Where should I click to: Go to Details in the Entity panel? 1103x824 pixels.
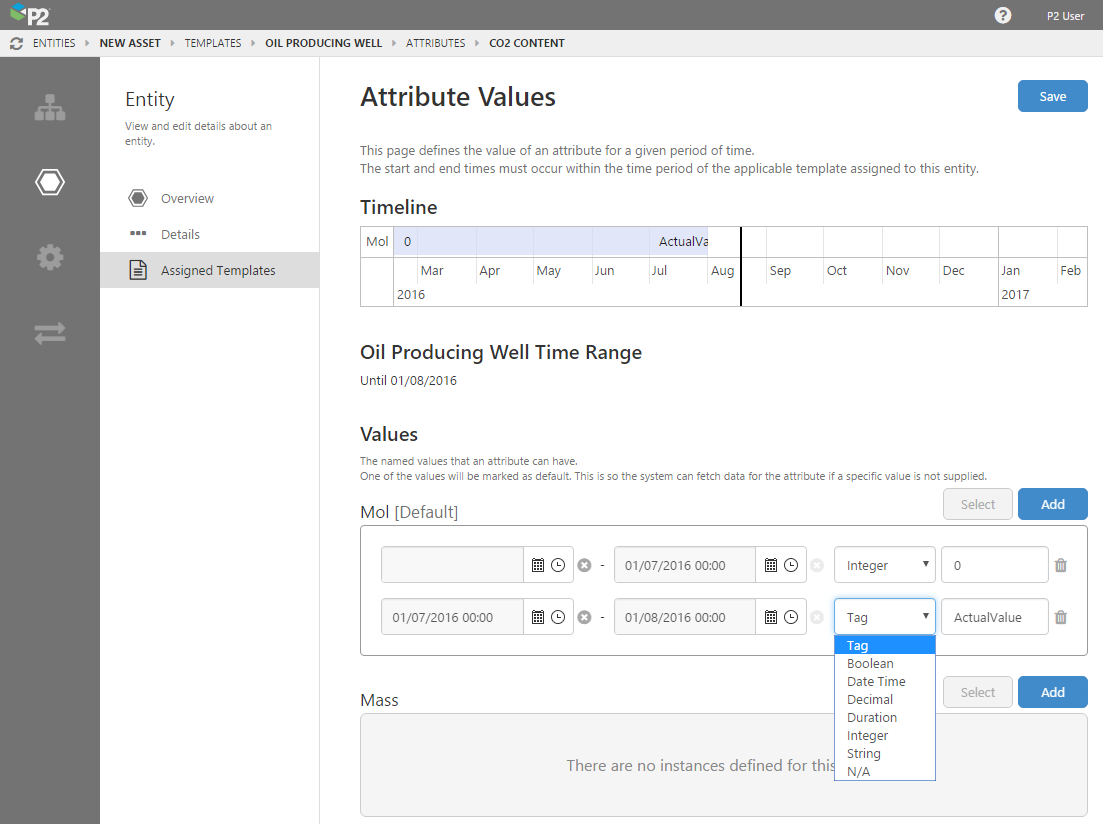[180, 234]
